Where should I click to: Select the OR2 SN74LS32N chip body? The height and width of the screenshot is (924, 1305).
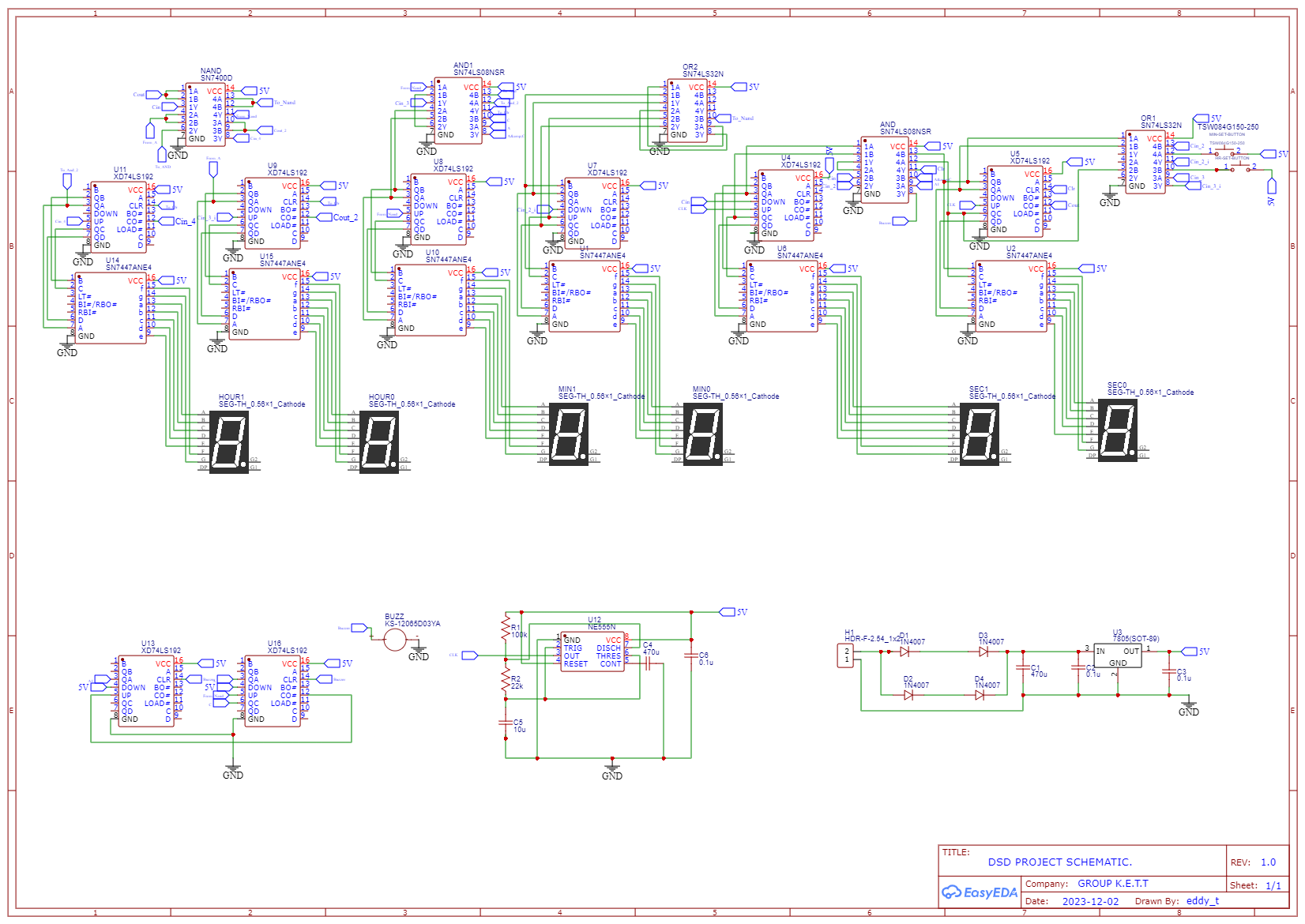click(x=687, y=111)
